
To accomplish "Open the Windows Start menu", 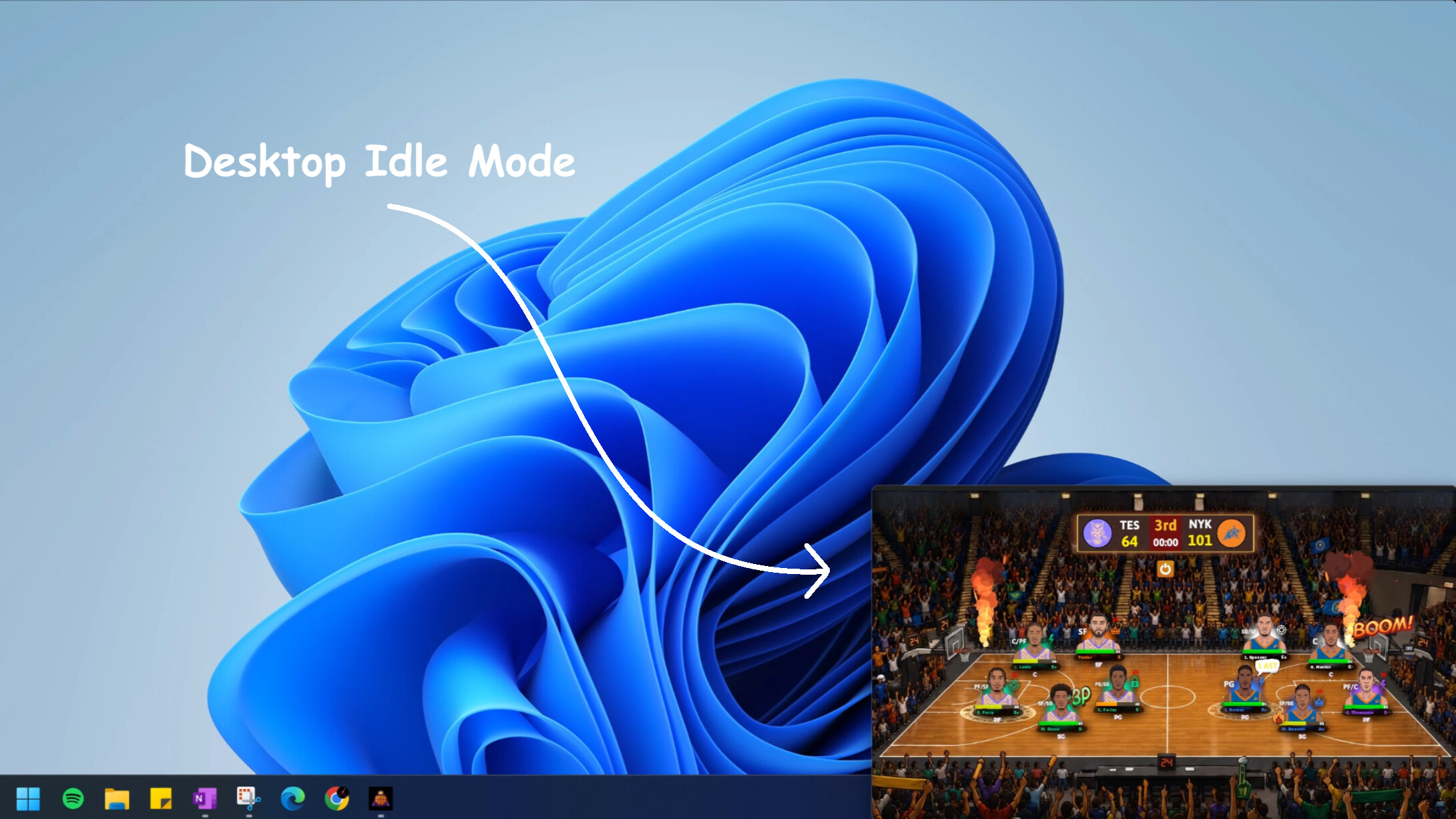I will tap(28, 798).
